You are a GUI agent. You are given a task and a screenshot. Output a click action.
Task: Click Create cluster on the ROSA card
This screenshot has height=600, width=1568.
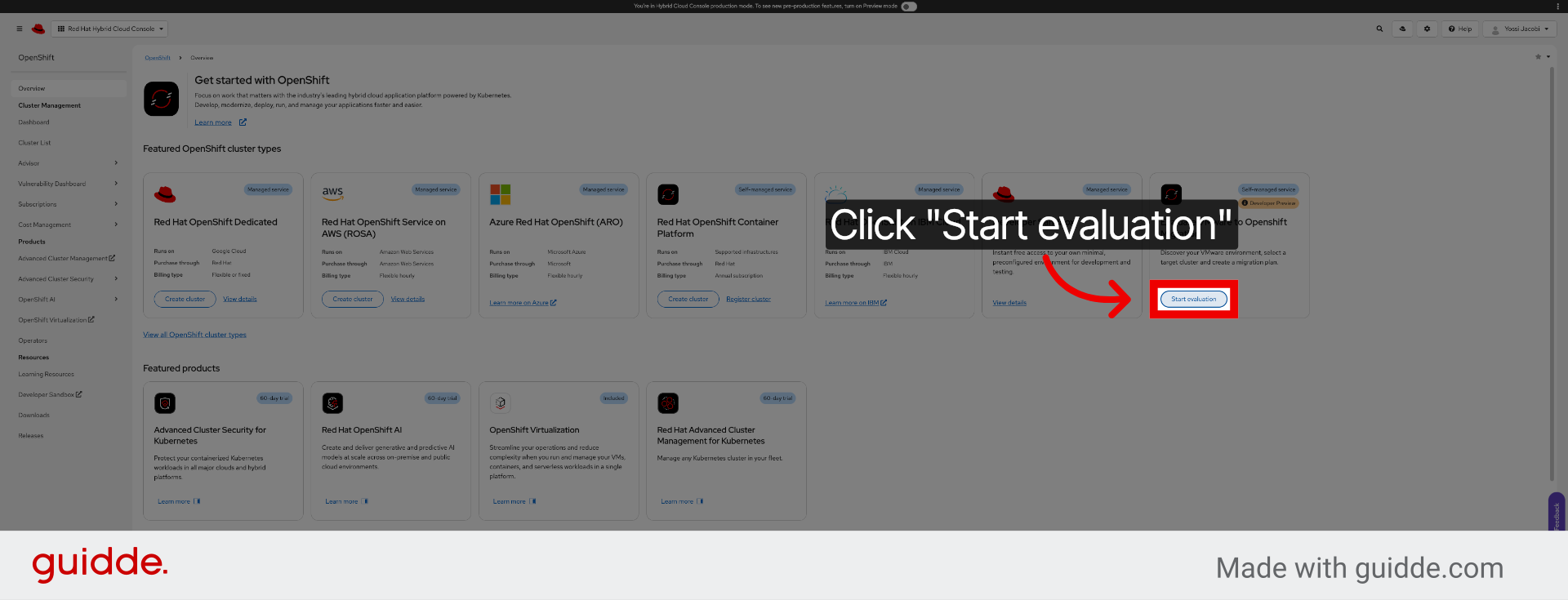tap(353, 299)
